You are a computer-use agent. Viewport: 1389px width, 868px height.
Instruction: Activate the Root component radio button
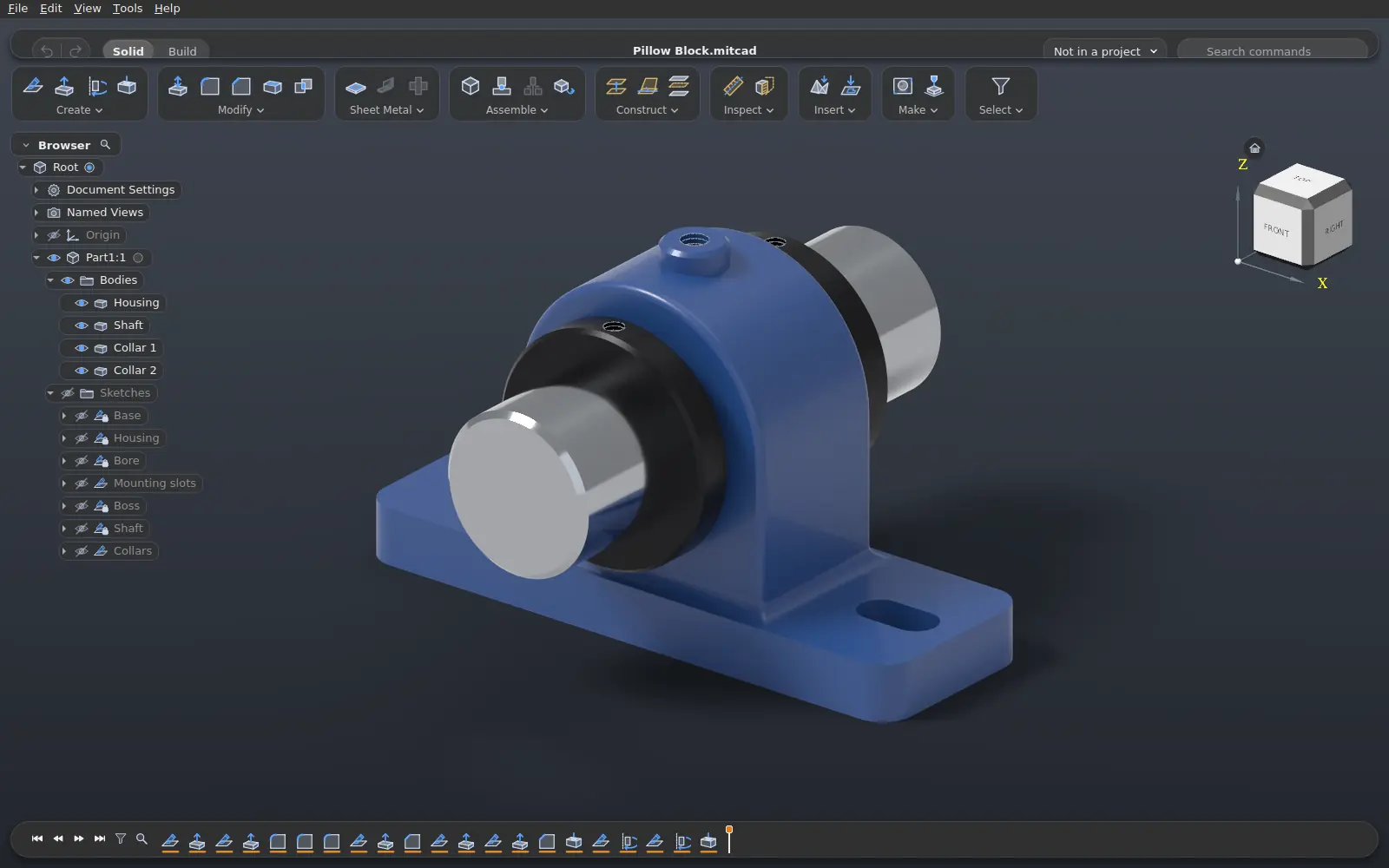tap(89, 168)
